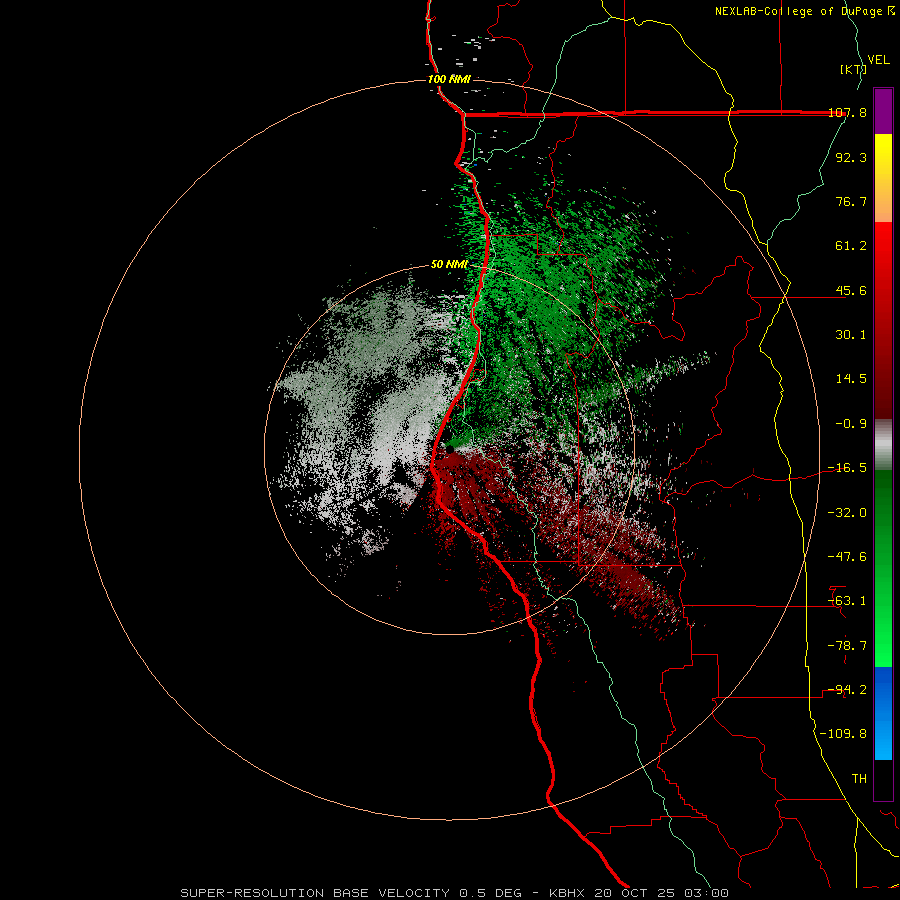
Task: Select the -109.8 scale value
Action: (844, 734)
